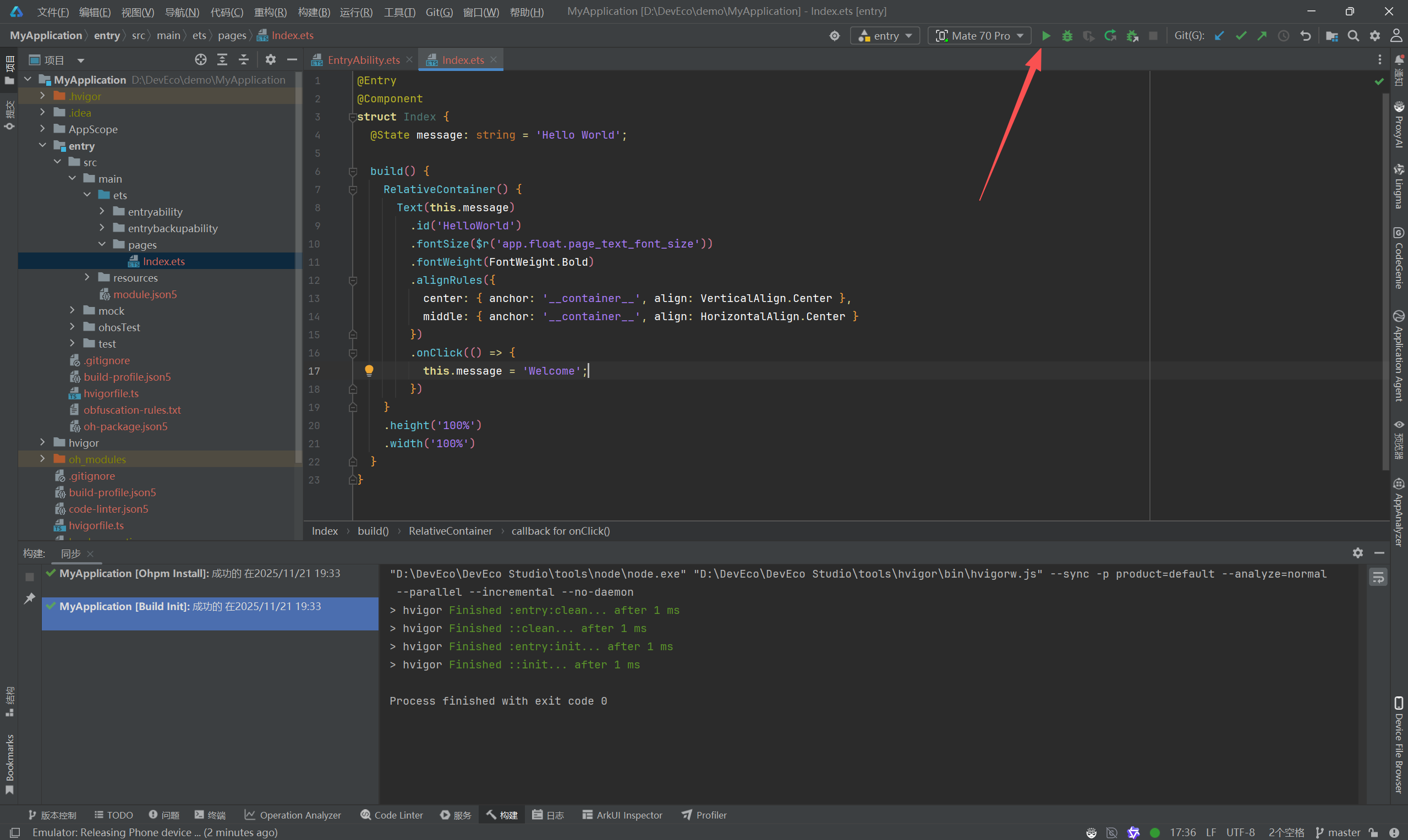The image size is (1408, 840).
Task: Open IDE settings gear in the top toolbar
Action: 1374,36
